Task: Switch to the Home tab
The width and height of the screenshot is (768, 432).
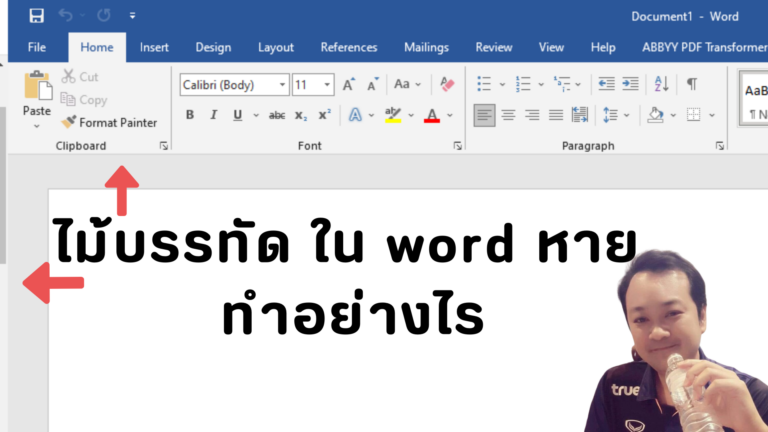Action: click(97, 47)
